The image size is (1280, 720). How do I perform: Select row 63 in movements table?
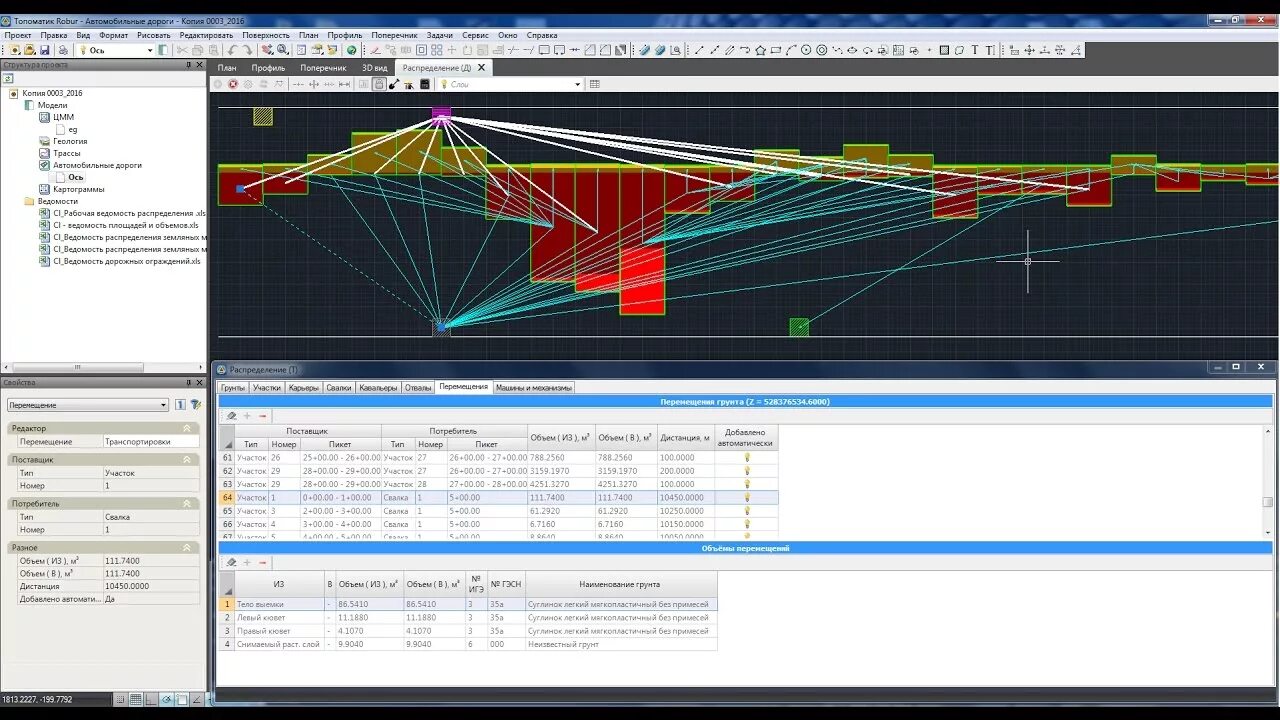pos(498,484)
